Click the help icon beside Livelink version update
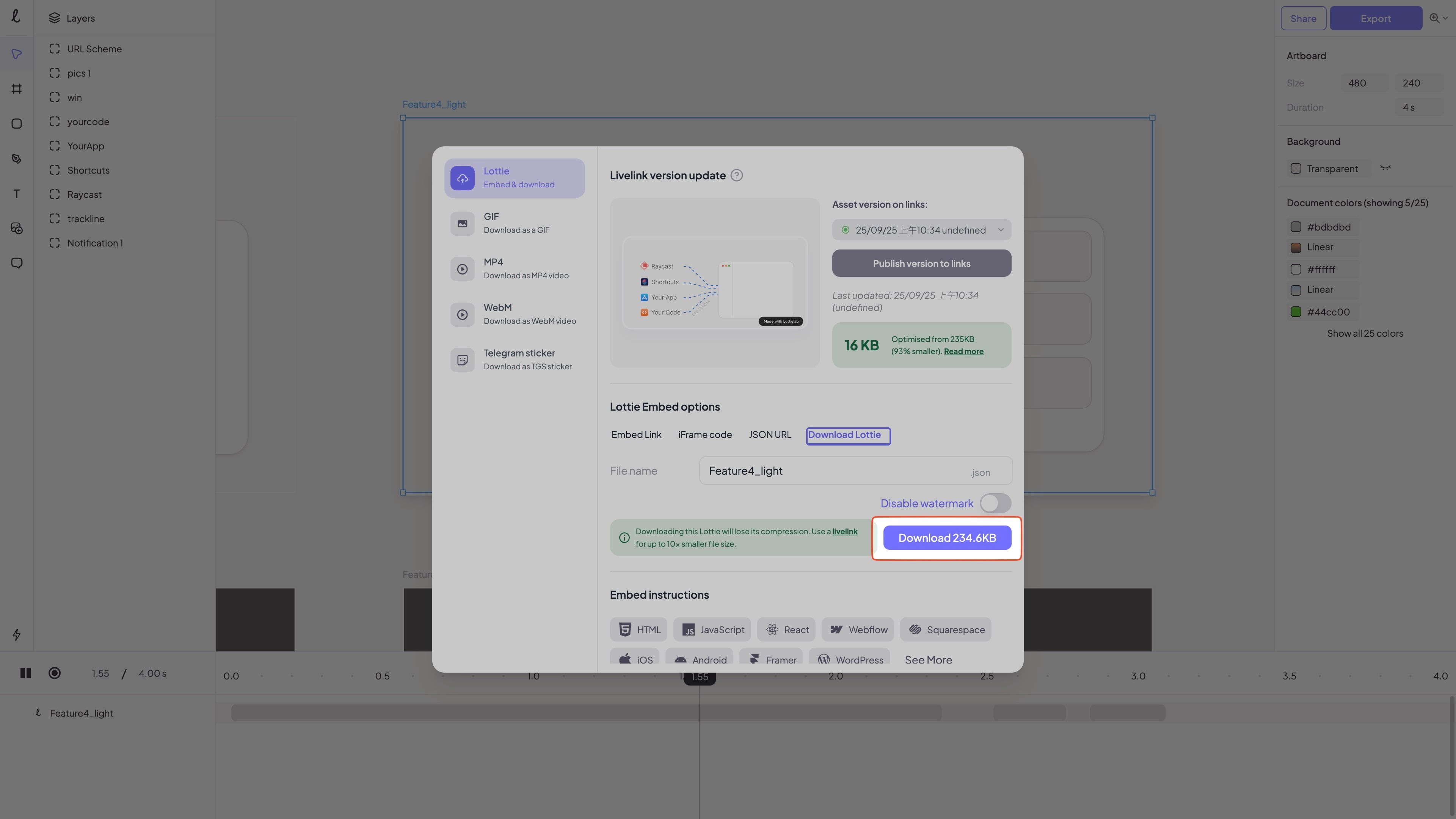Viewport: 1456px width, 819px height. click(736, 175)
